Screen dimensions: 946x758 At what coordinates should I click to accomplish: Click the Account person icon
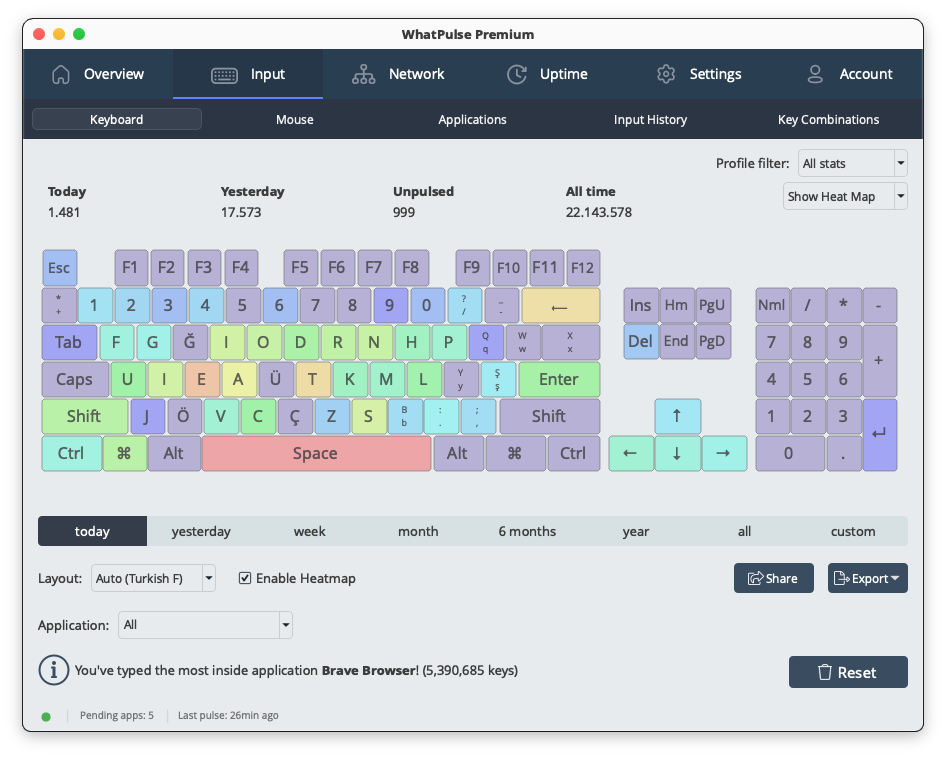[x=816, y=74]
